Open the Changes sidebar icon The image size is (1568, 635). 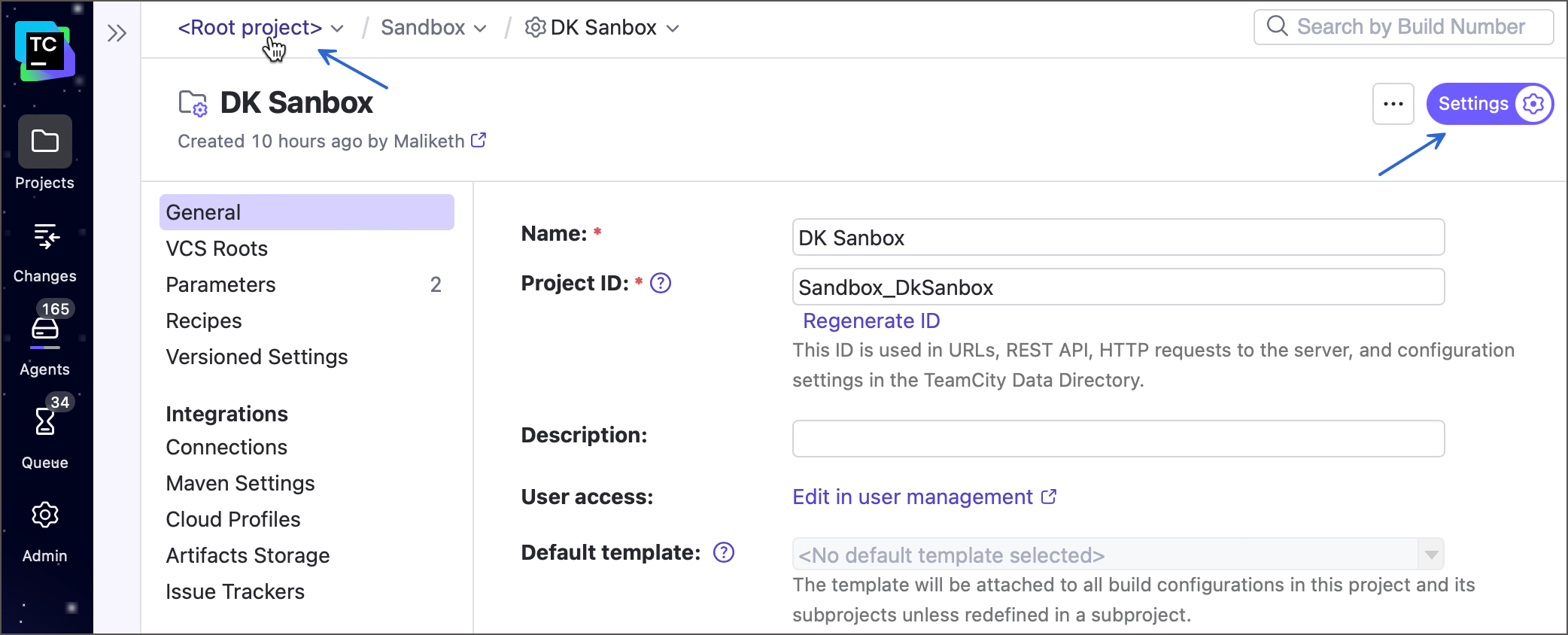click(45, 236)
